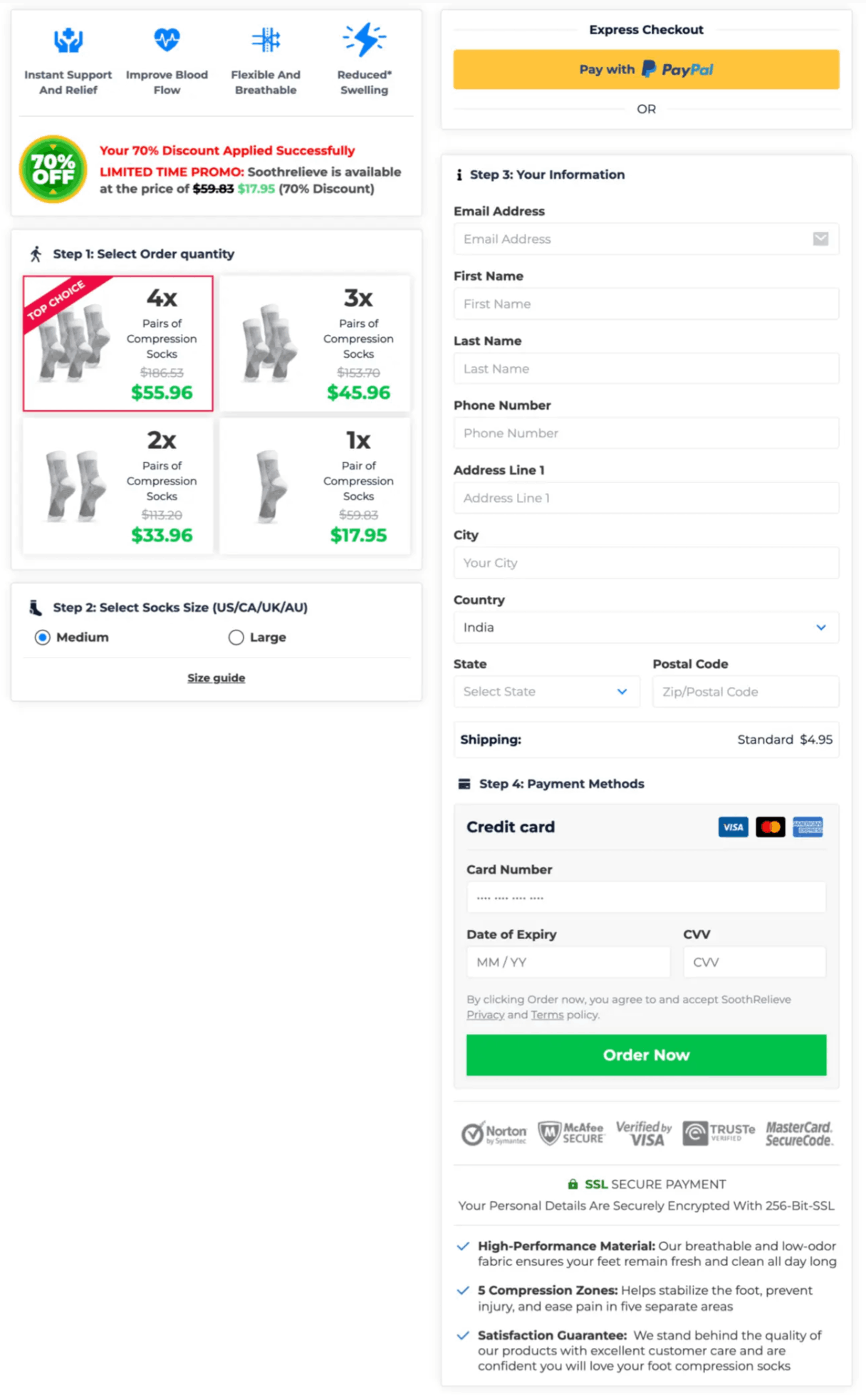This screenshot has width=866, height=1400.
Task: Select the Medium socks size
Action: (43, 637)
